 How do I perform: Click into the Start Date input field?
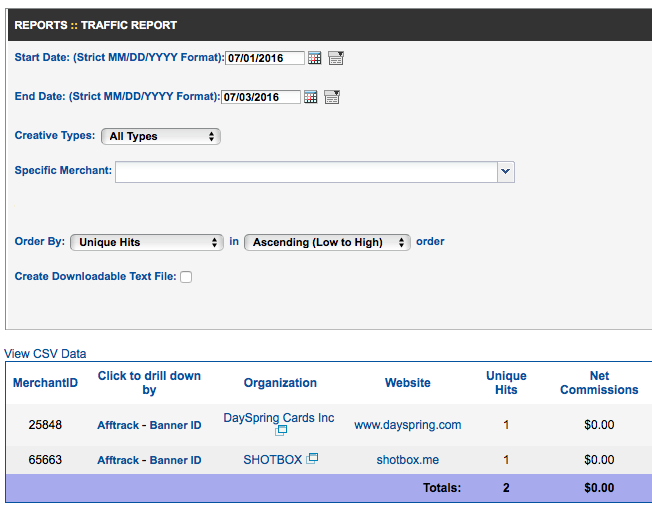coord(263,58)
